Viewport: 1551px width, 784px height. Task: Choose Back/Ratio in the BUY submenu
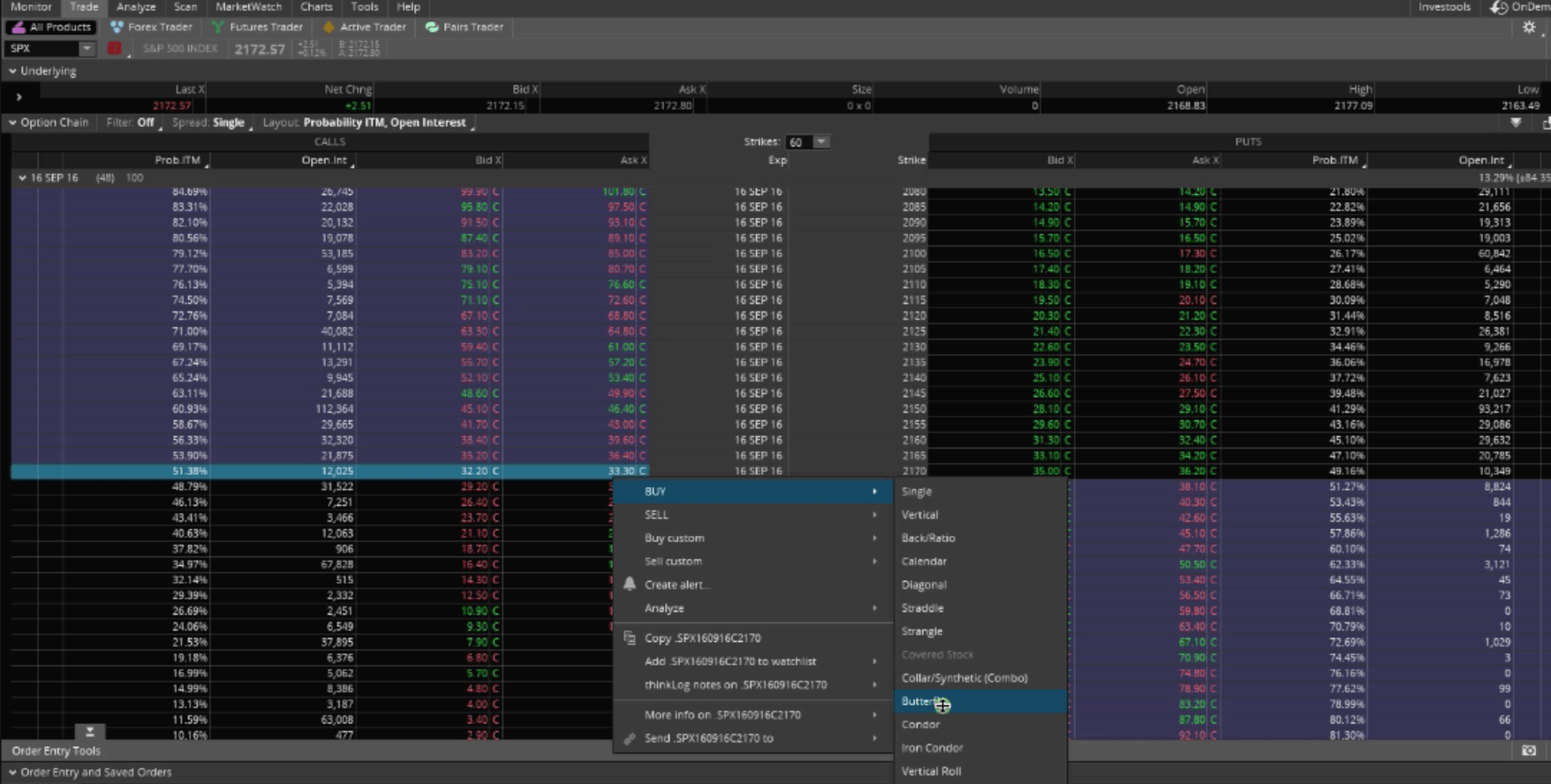pyautogui.click(x=980, y=538)
